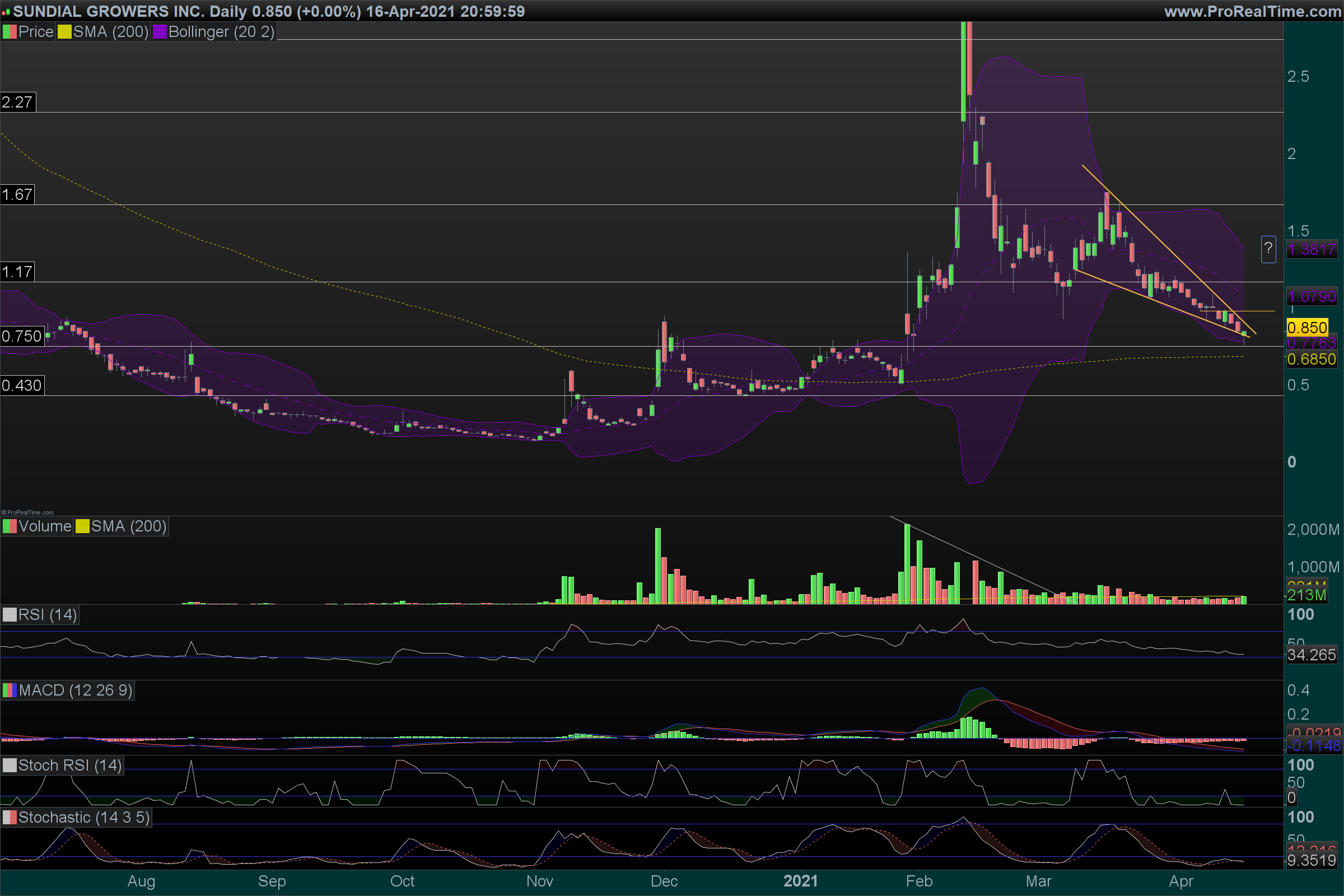Click the candlestick icon beside the Sundial Growers title

pyautogui.click(x=6, y=12)
